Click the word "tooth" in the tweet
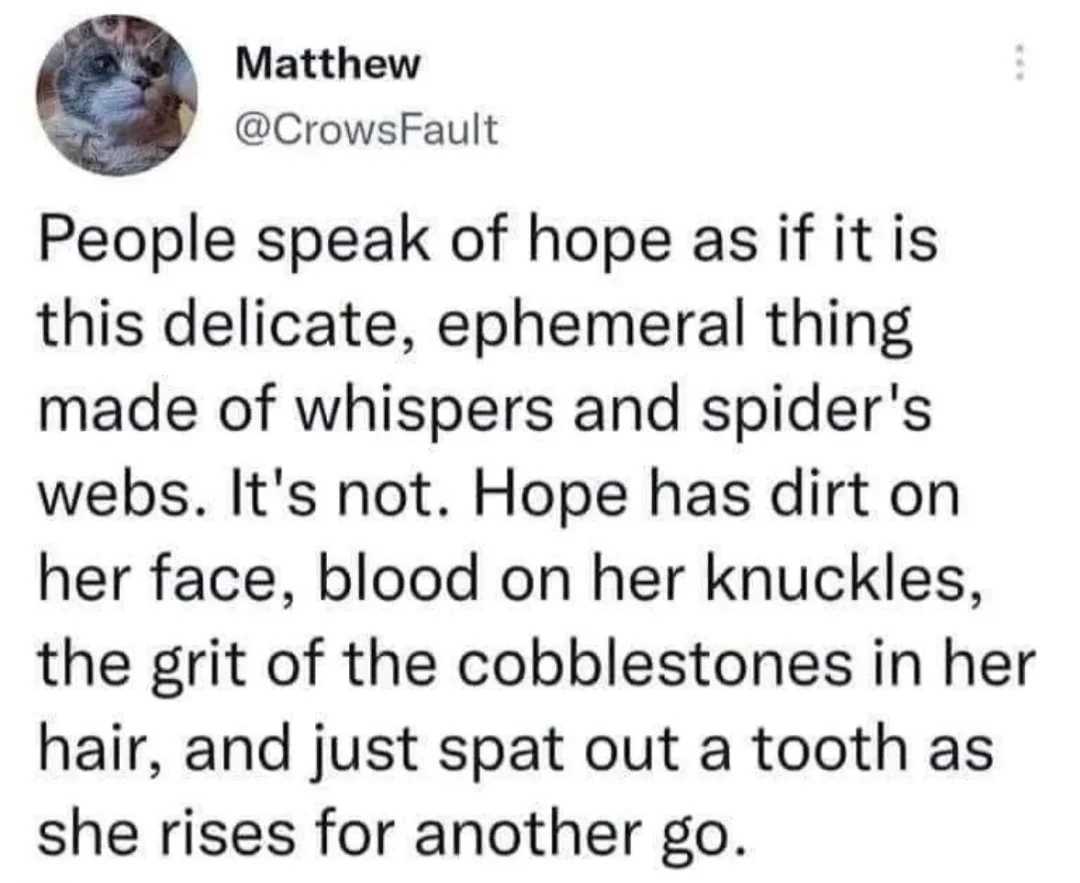 [x=840, y=742]
